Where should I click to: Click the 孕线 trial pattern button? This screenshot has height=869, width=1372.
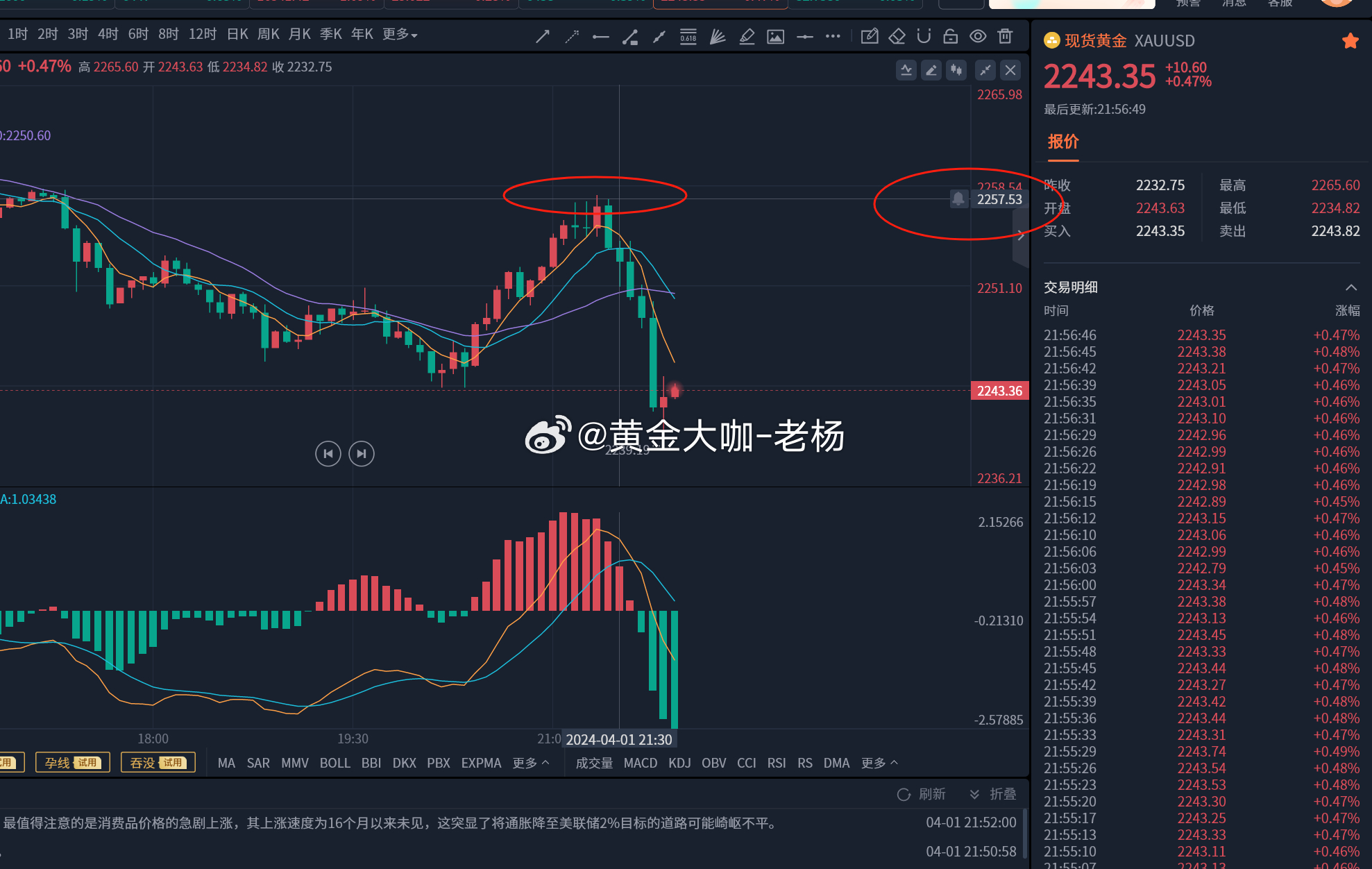pos(73,763)
